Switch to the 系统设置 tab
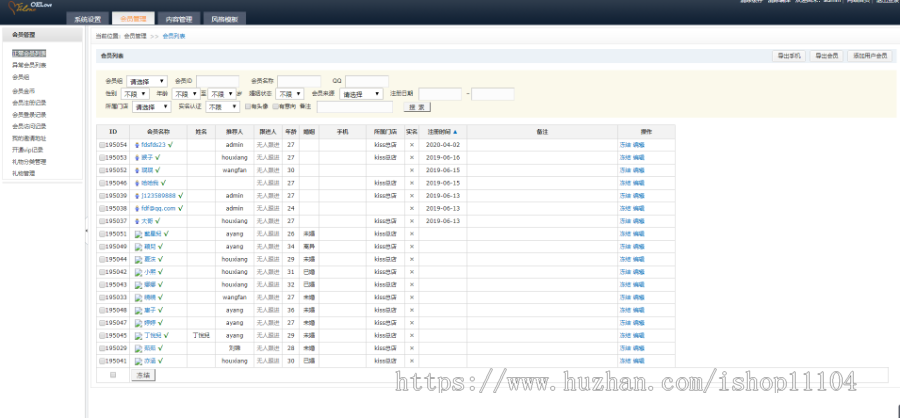The image size is (900, 418). [x=86, y=19]
